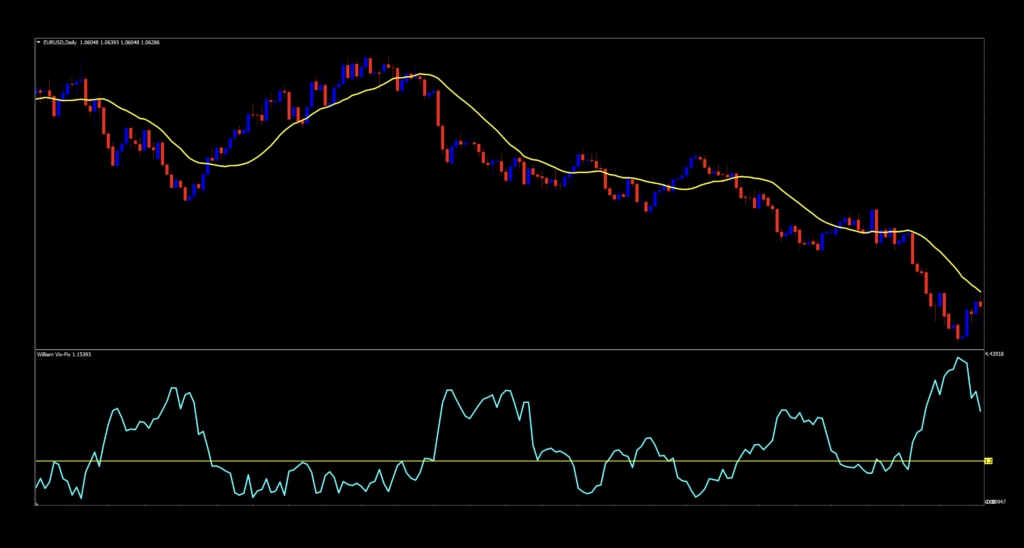Click the 4.43918 indicator scale maximum value

[x=994, y=354]
